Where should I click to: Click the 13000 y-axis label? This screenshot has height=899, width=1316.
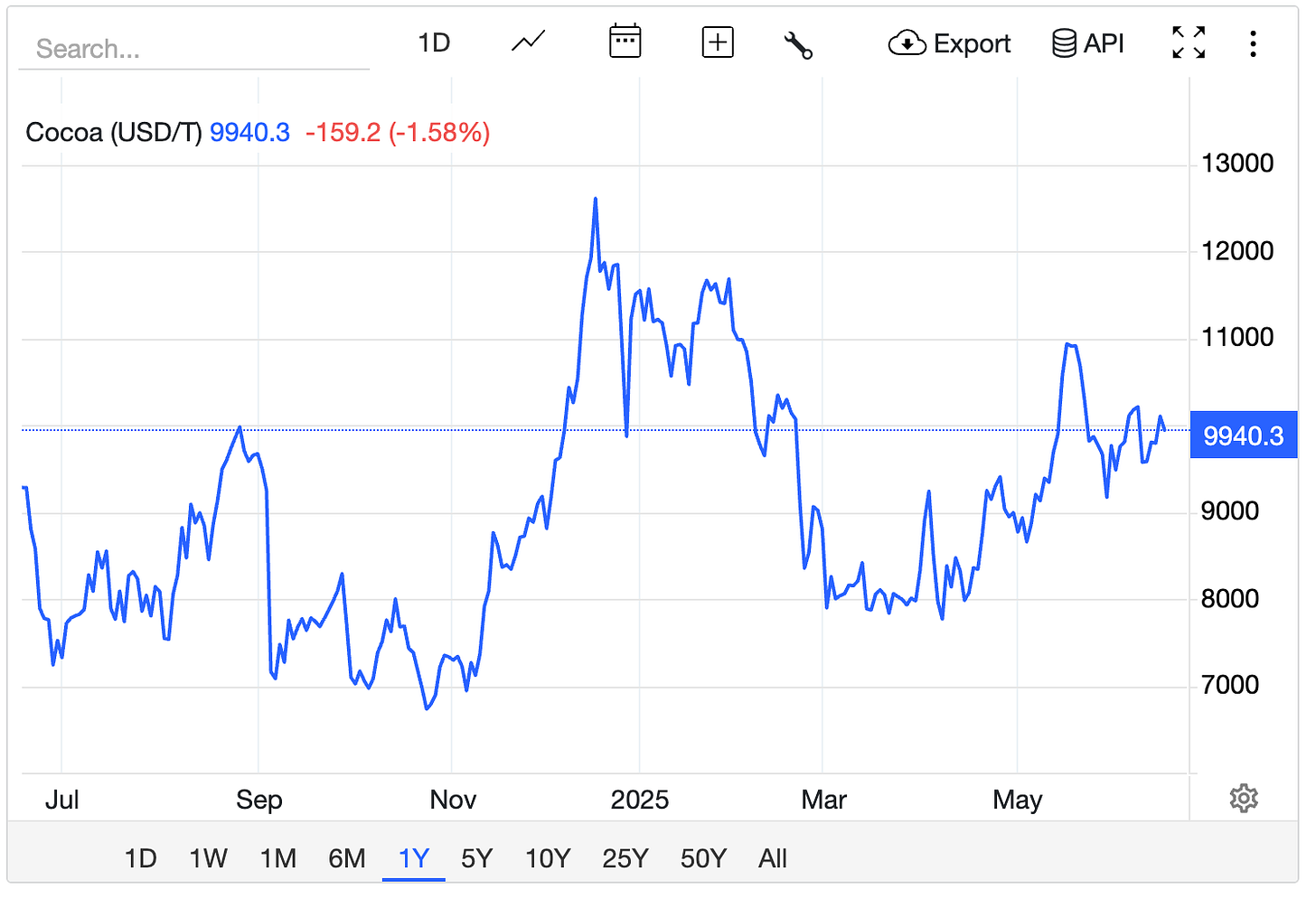(1237, 164)
